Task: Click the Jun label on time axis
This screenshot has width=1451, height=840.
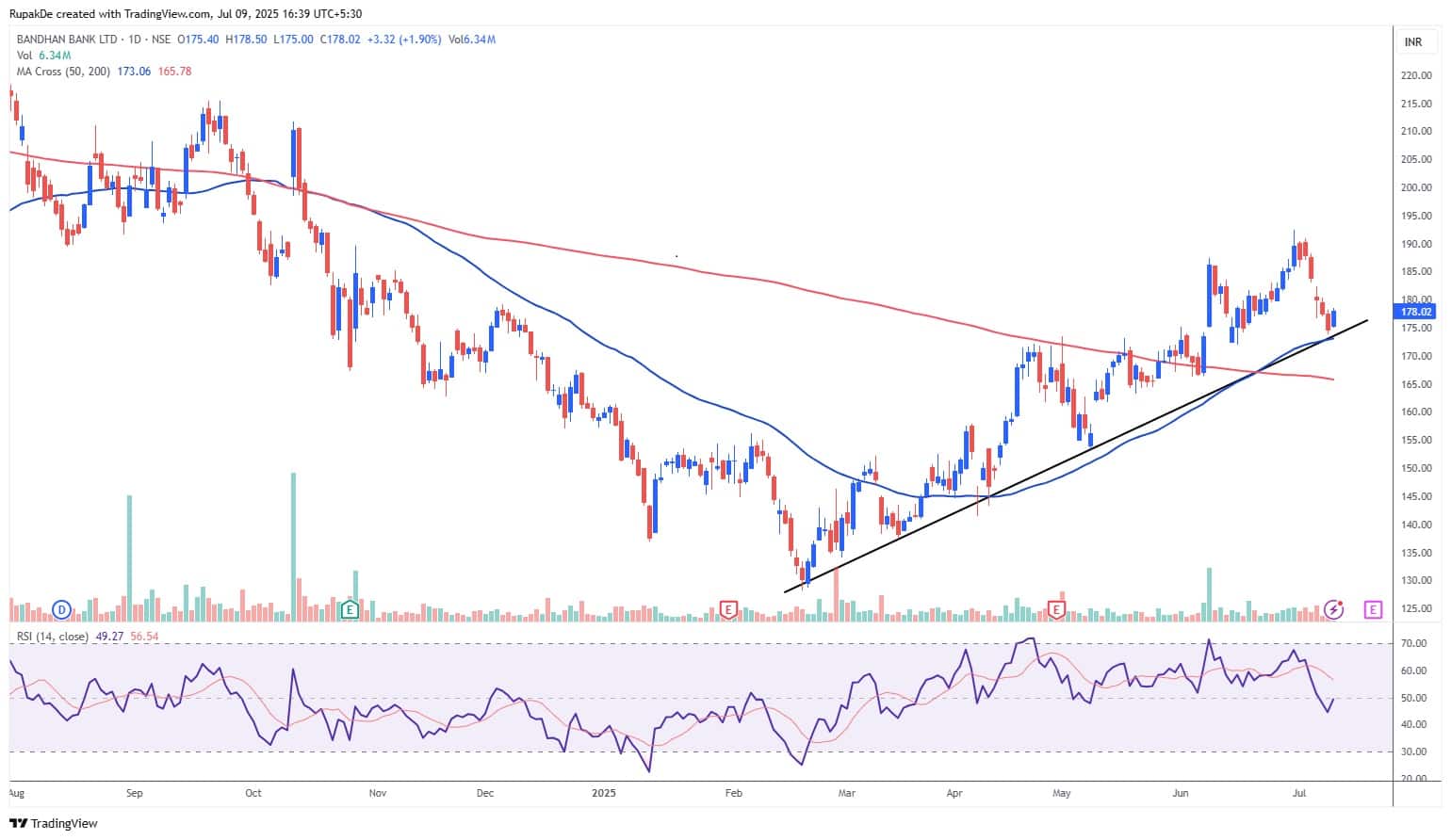Action: tap(1181, 793)
